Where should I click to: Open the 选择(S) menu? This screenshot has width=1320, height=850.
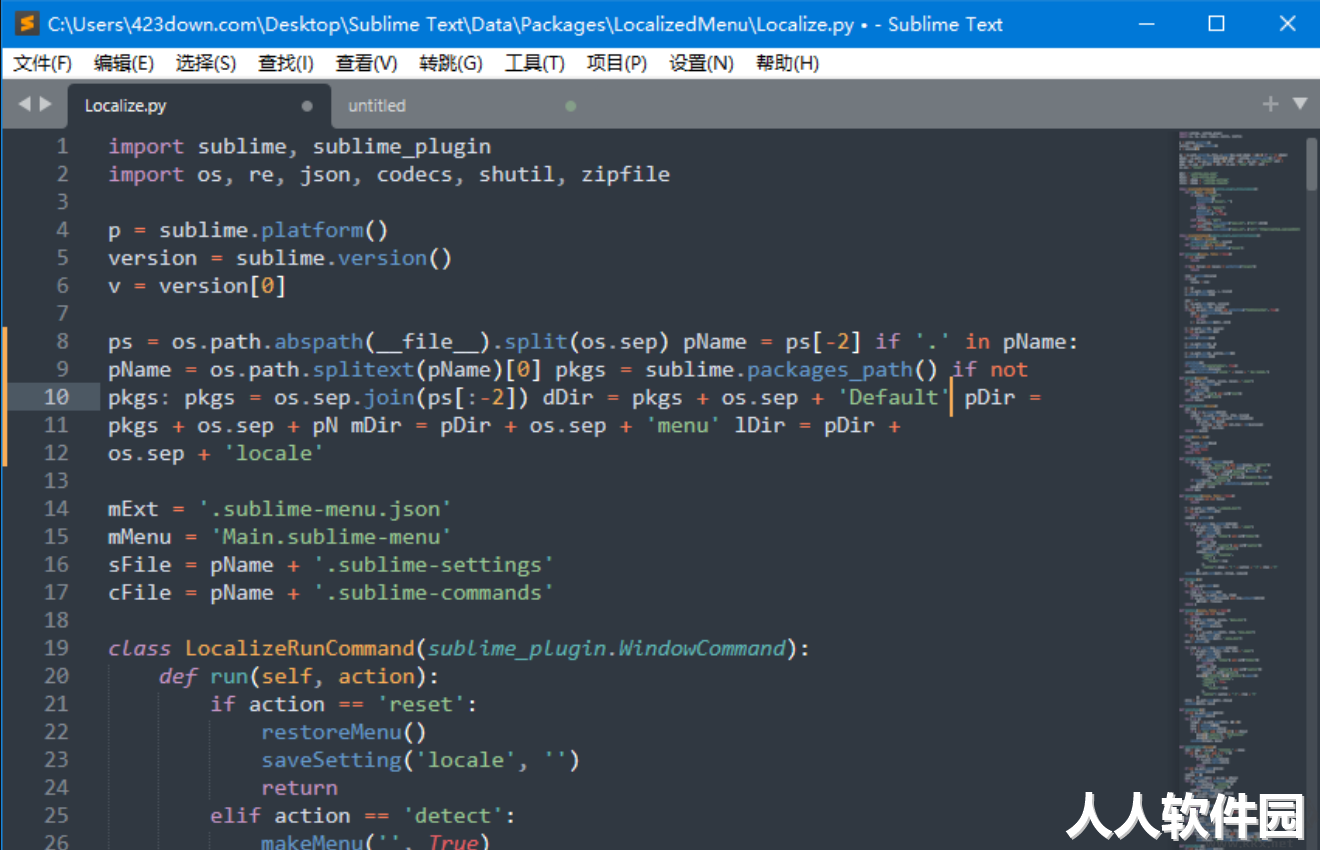(x=206, y=63)
